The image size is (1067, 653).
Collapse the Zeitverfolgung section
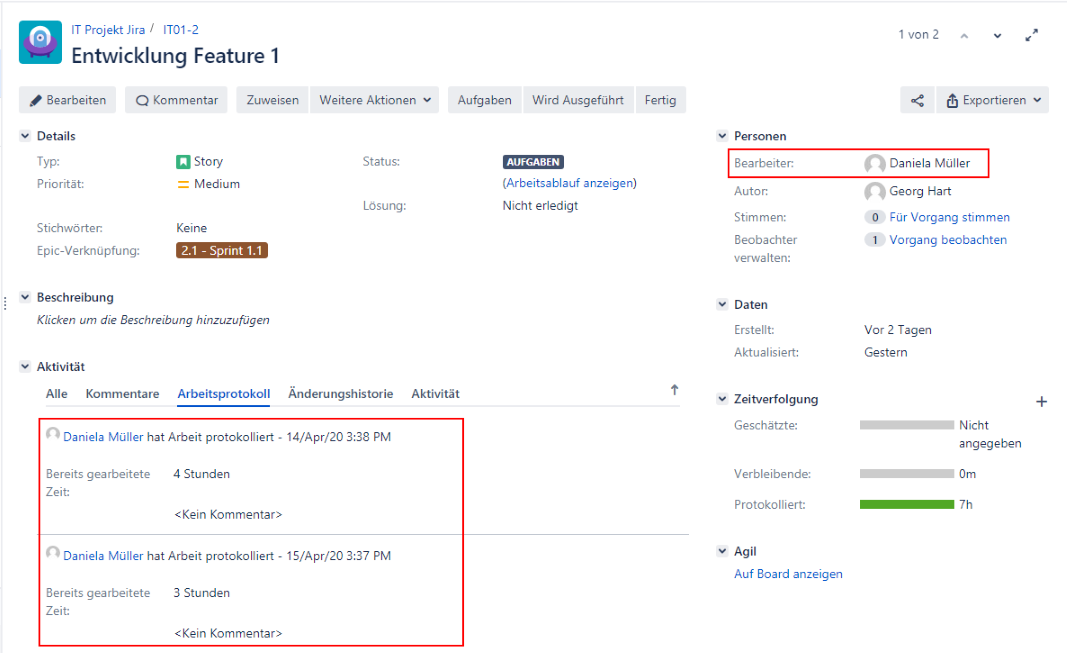click(722, 399)
